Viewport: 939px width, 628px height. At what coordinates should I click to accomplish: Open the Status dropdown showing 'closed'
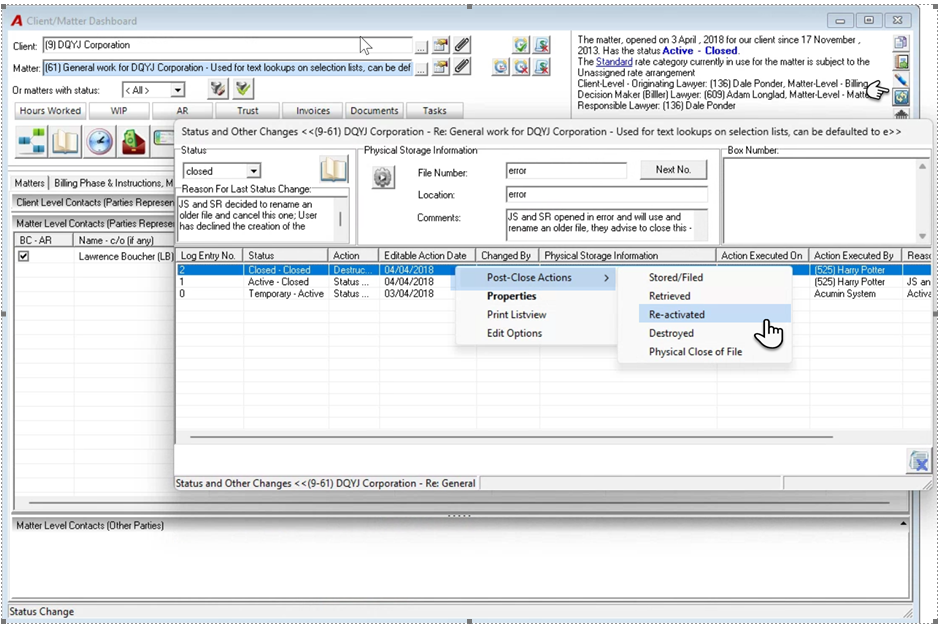pos(254,171)
